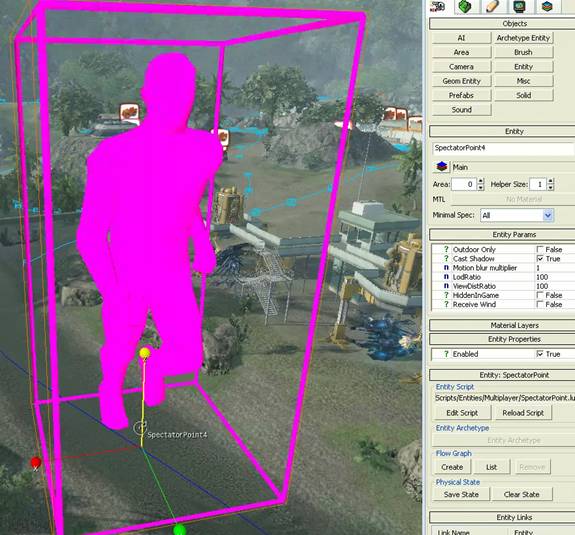Grab the green Y-axis gizmo handle

pos(179,530)
